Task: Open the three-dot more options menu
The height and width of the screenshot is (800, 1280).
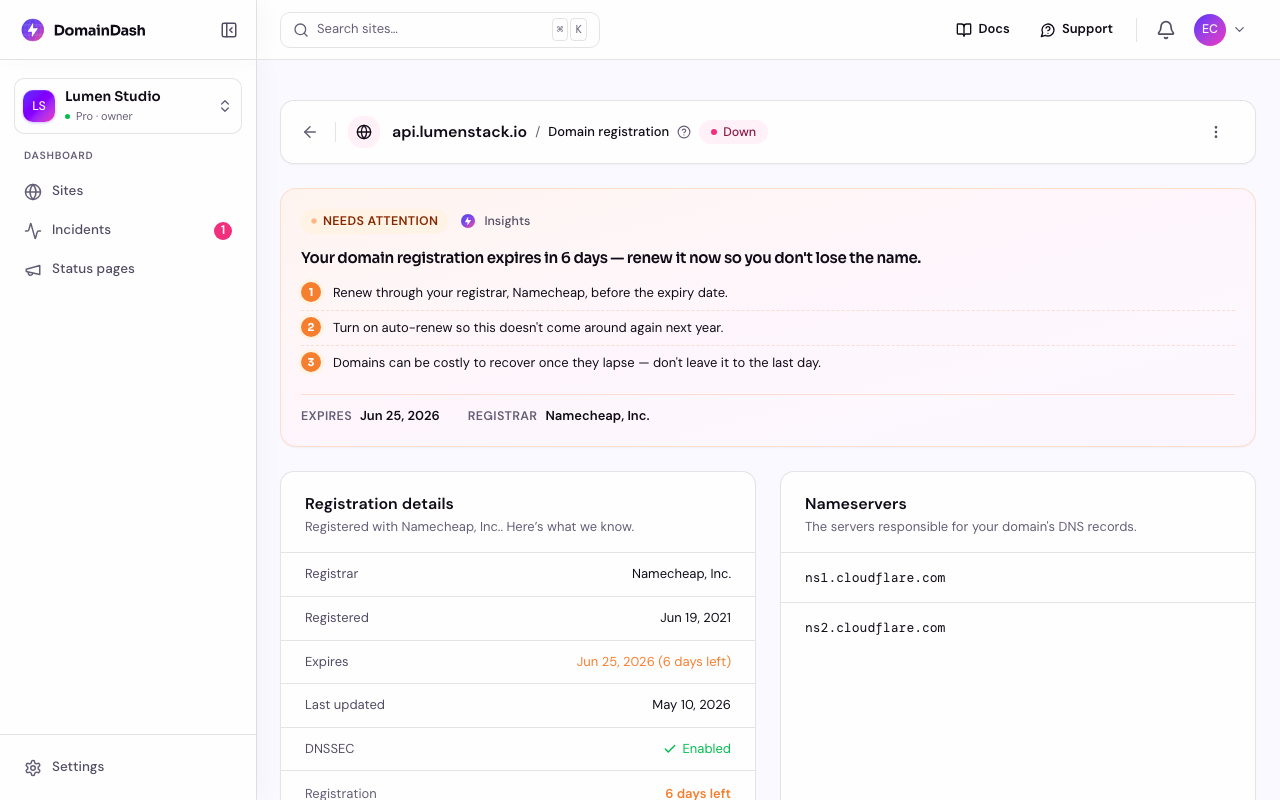Action: pyautogui.click(x=1216, y=132)
